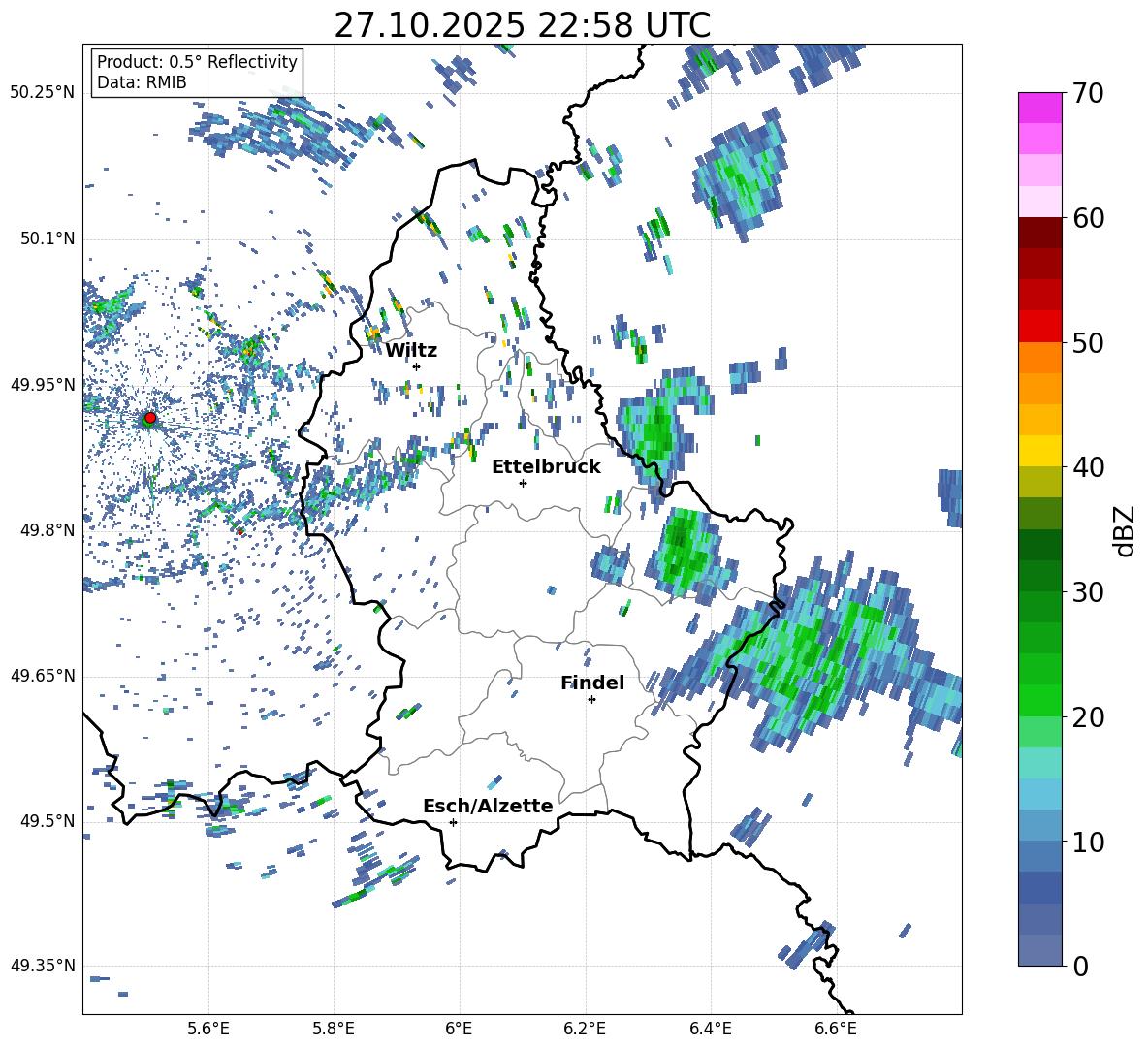
Task: Click the Ettelbruck station cross marker
Action: [x=523, y=483]
